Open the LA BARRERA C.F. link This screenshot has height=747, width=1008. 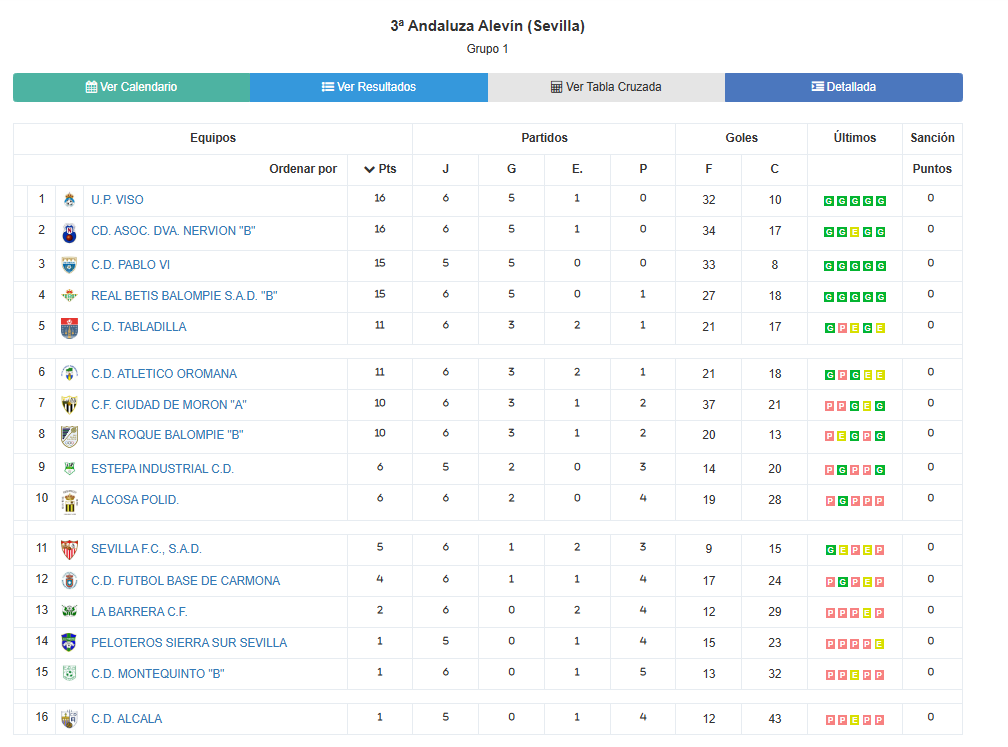click(140, 612)
